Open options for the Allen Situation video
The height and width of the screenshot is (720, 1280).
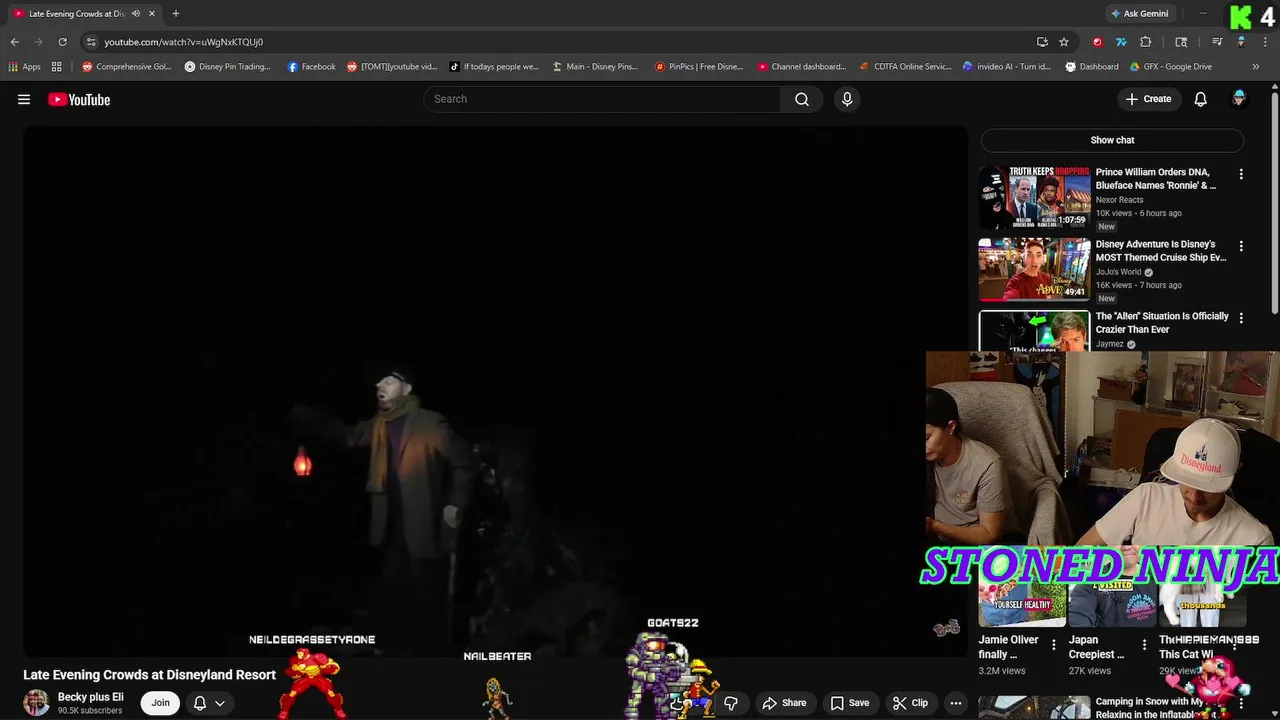pyautogui.click(x=1241, y=318)
